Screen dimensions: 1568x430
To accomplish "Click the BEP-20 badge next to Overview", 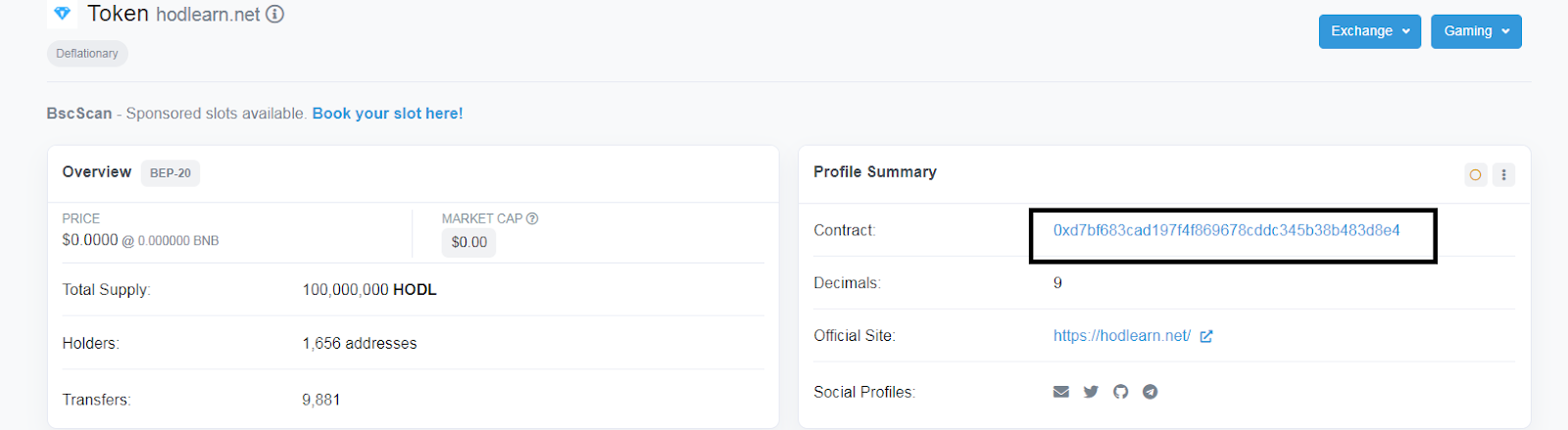I will 171,173.
